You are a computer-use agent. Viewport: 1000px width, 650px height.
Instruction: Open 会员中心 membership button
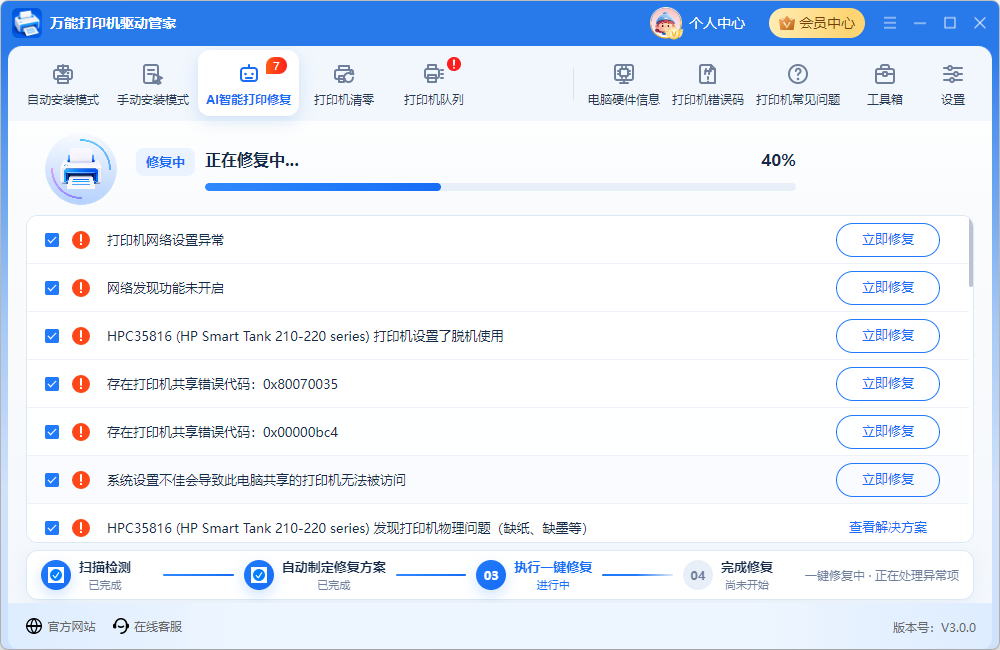point(817,23)
